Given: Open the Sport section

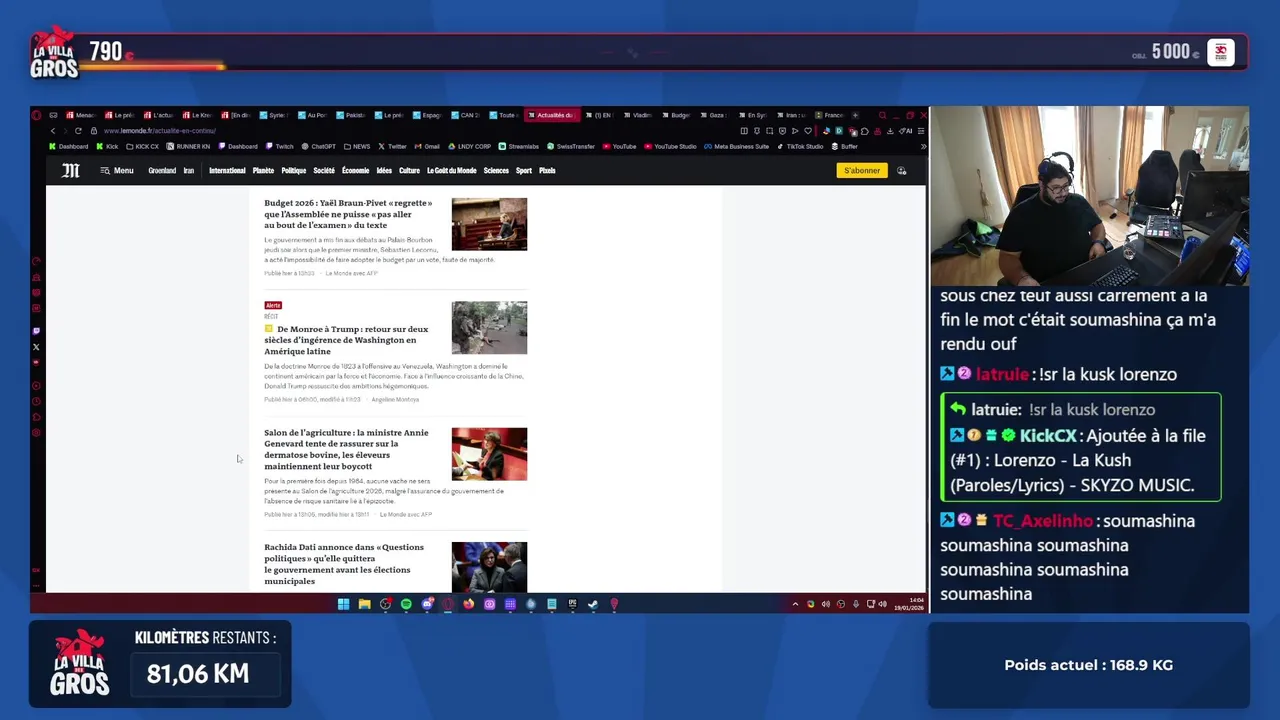Looking at the screenshot, I should click(524, 171).
